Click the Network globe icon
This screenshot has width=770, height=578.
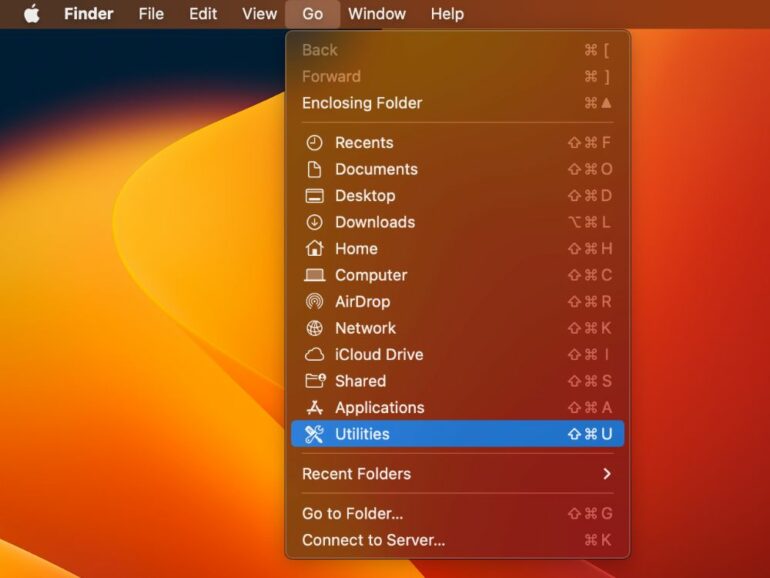tap(314, 328)
